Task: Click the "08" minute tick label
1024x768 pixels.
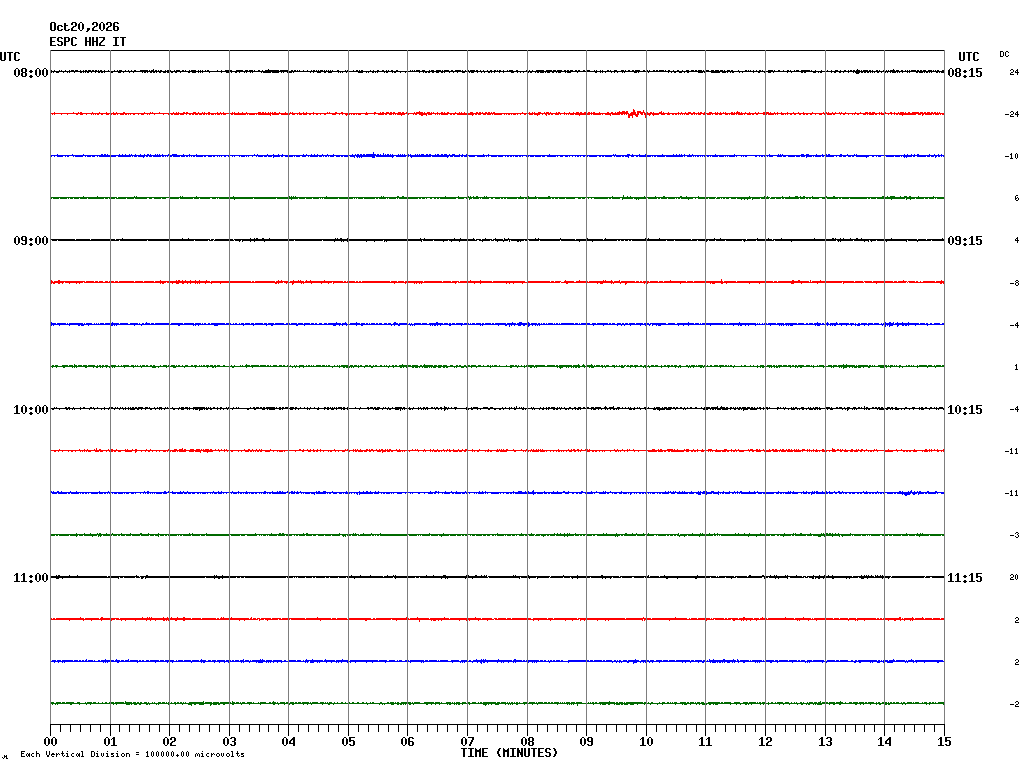Action: point(527,742)
